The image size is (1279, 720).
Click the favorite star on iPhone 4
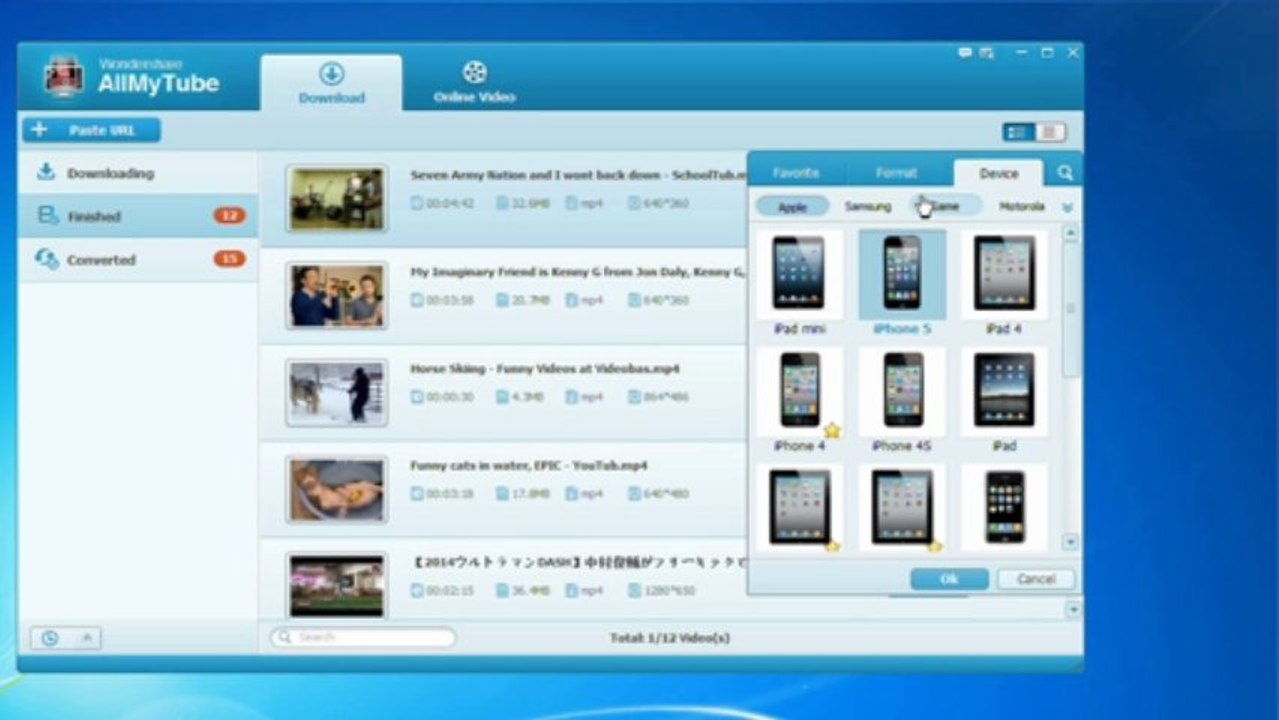coord(832,430)
